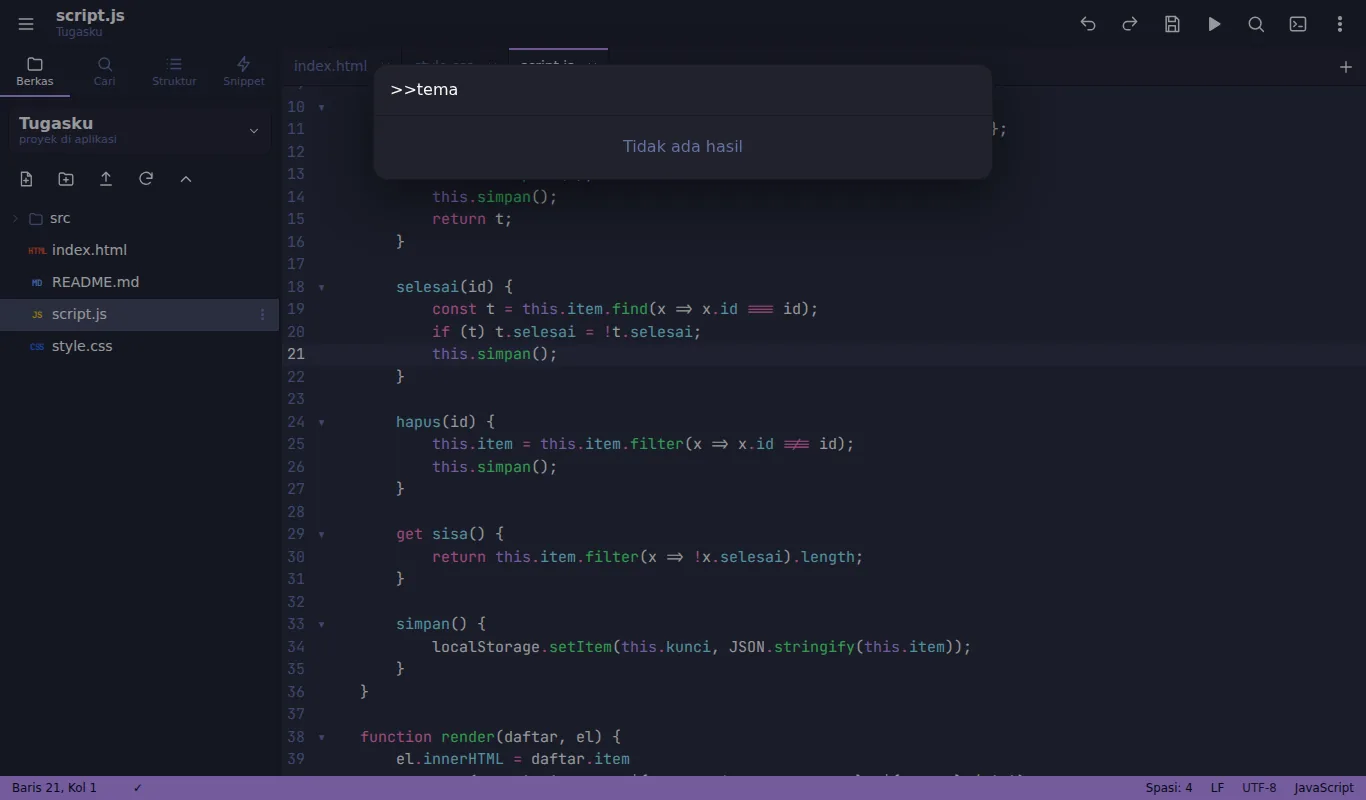This screenshot has width=1366, height=800.
Task: Select script.js in the file tree
Action: click(139, 314)
